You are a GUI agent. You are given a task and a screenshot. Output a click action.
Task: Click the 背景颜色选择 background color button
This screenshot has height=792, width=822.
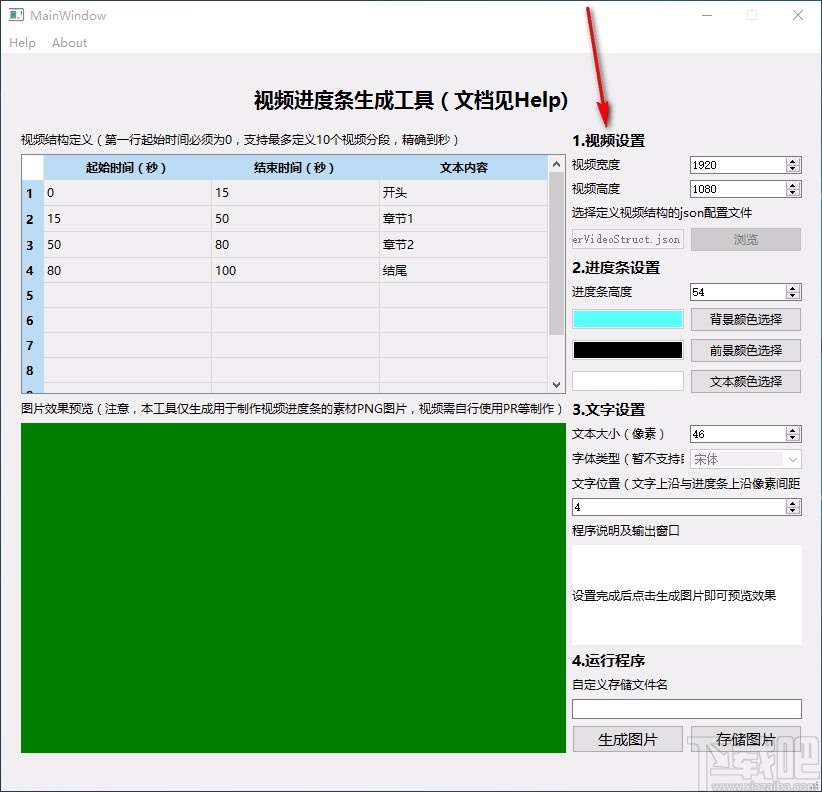[745, 319]
